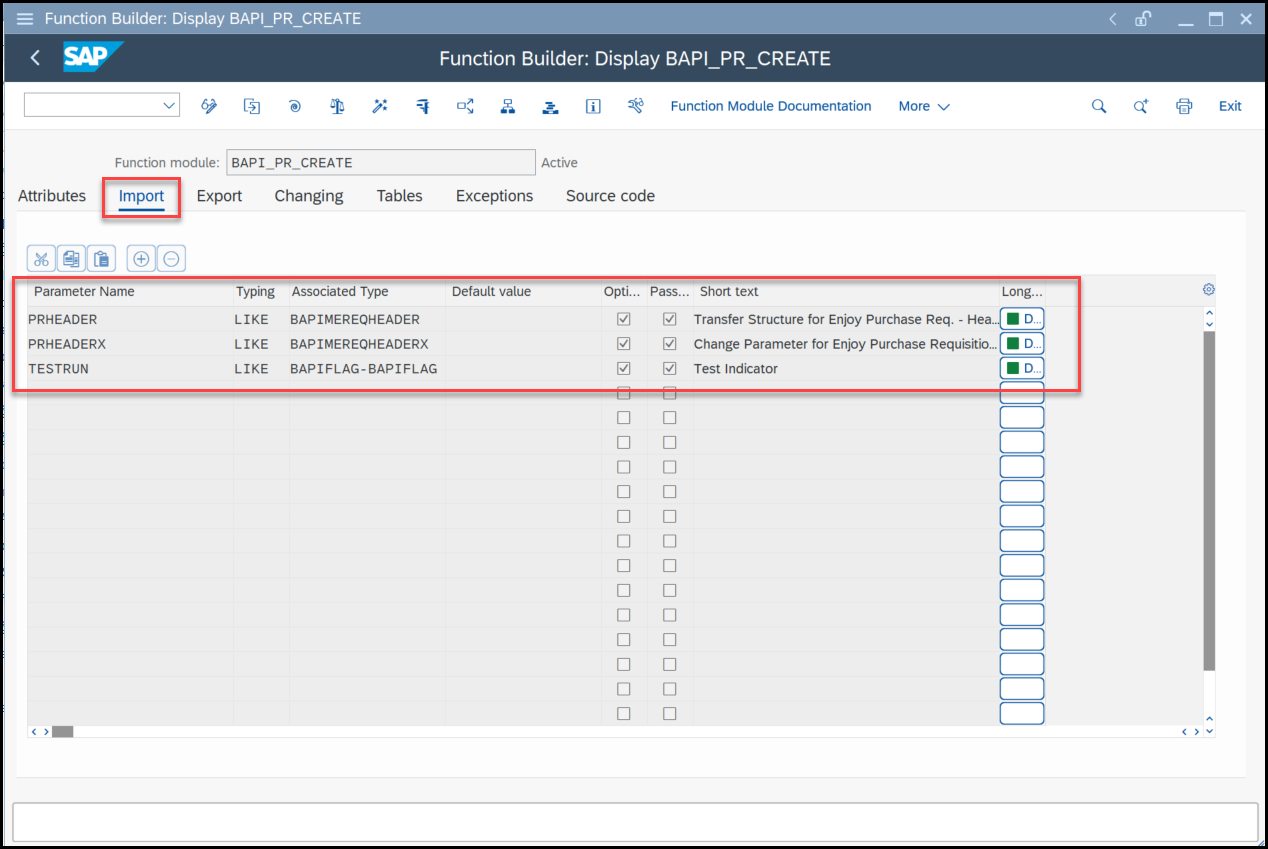Switch to the Changing tab
The width and height of the screenshot is (1268, 849).
tap(309, 196)
